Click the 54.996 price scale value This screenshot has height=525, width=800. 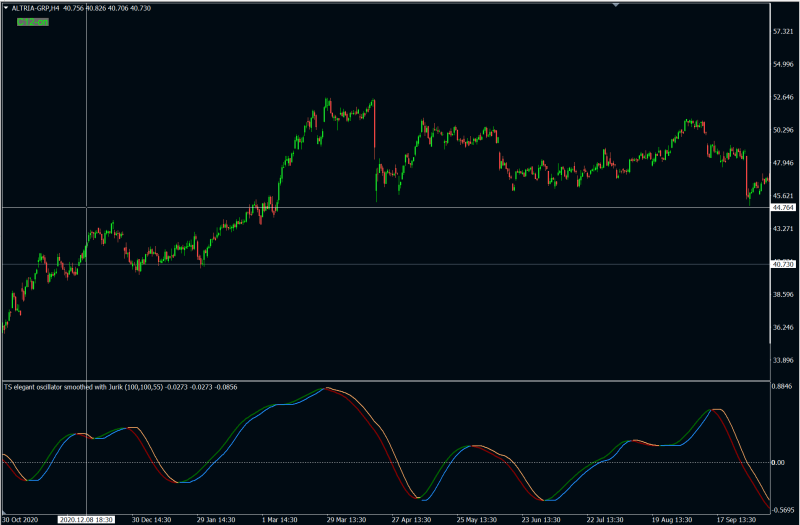pos(783,64)
